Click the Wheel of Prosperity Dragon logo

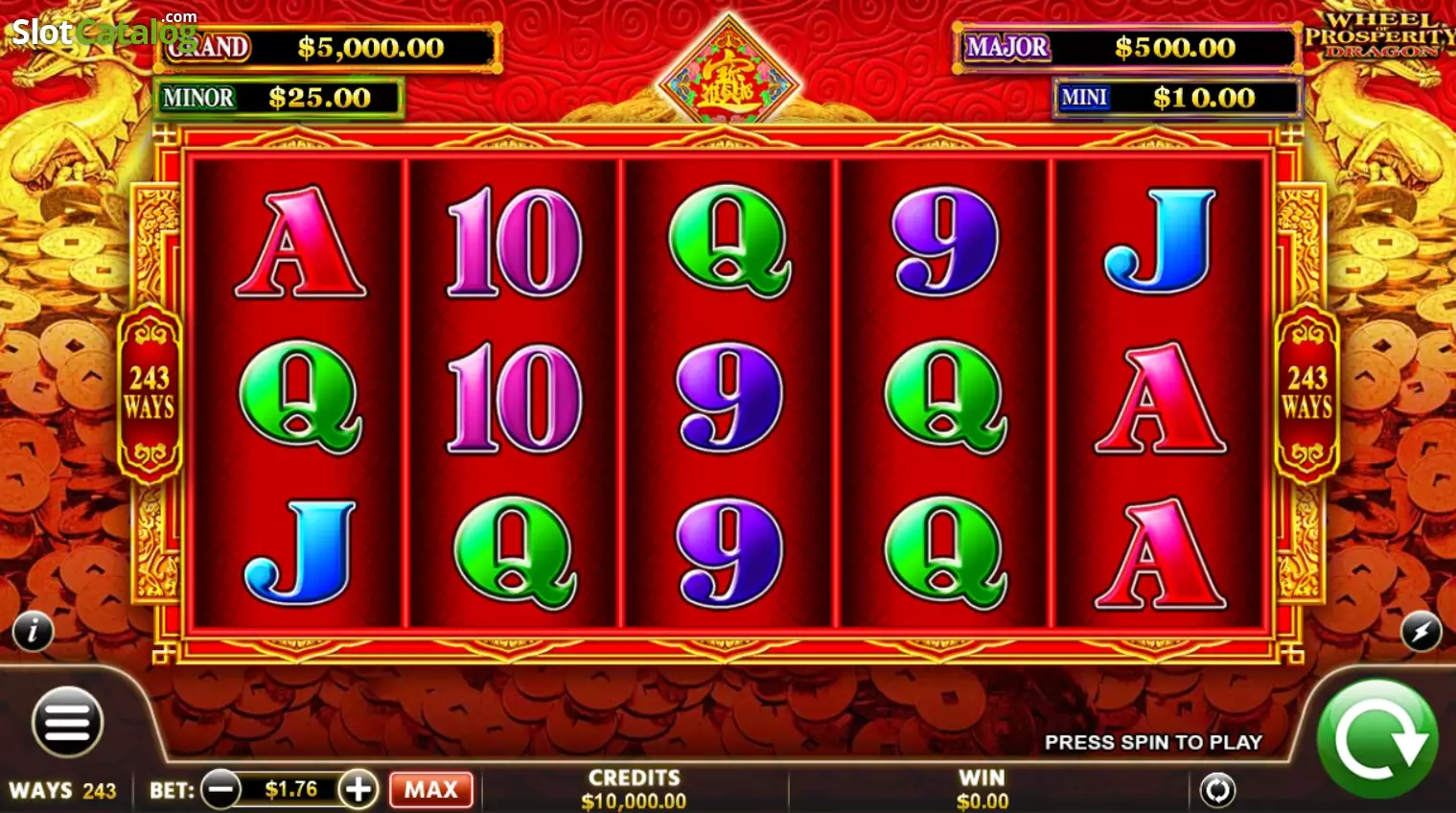pos(1378,35)
